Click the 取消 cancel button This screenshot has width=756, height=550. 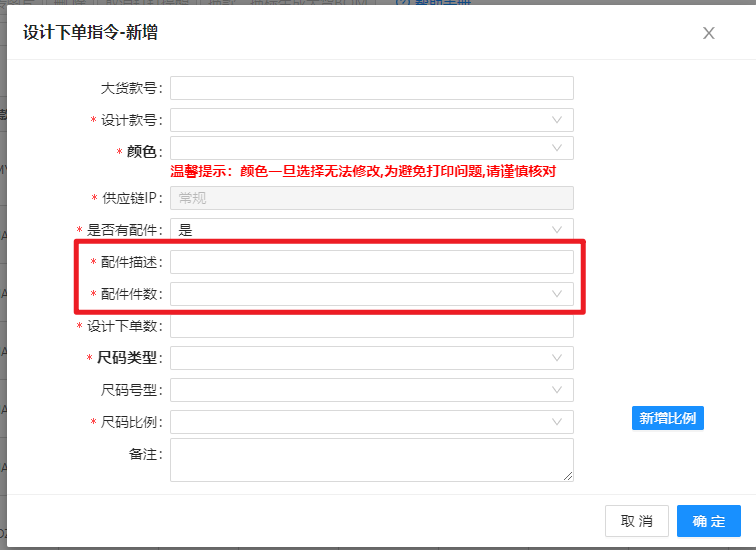point(636,521)
